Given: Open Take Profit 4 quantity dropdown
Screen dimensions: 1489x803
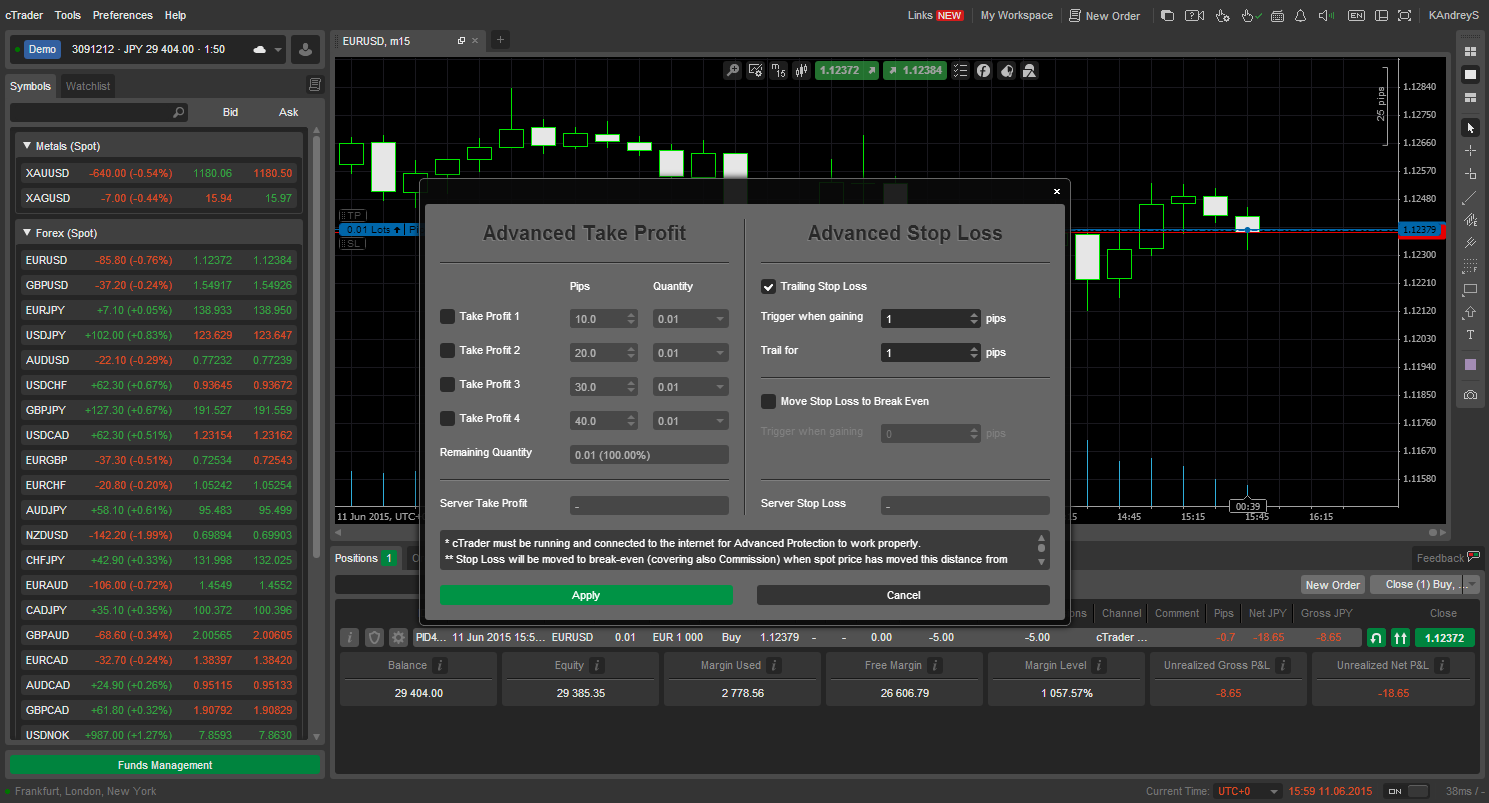Looking at the screenshot, I should (691, 421).
